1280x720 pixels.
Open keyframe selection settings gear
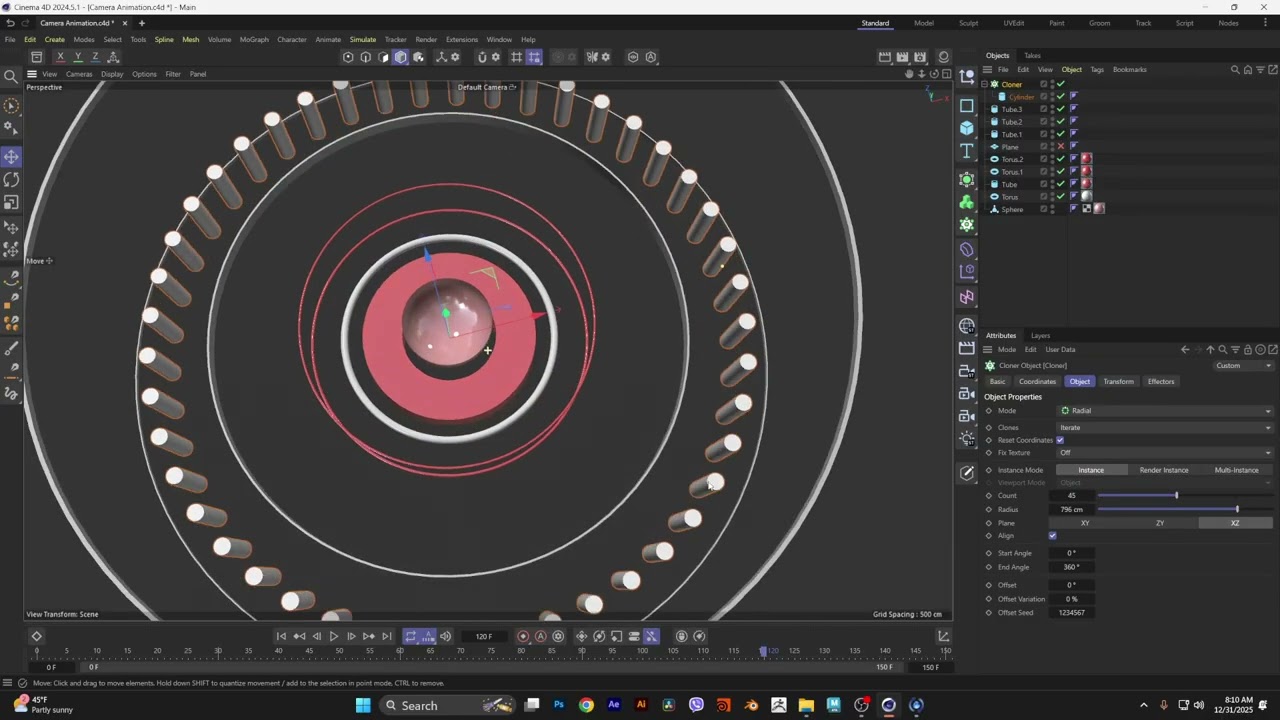pyautogui.click(x=558, y=636)
